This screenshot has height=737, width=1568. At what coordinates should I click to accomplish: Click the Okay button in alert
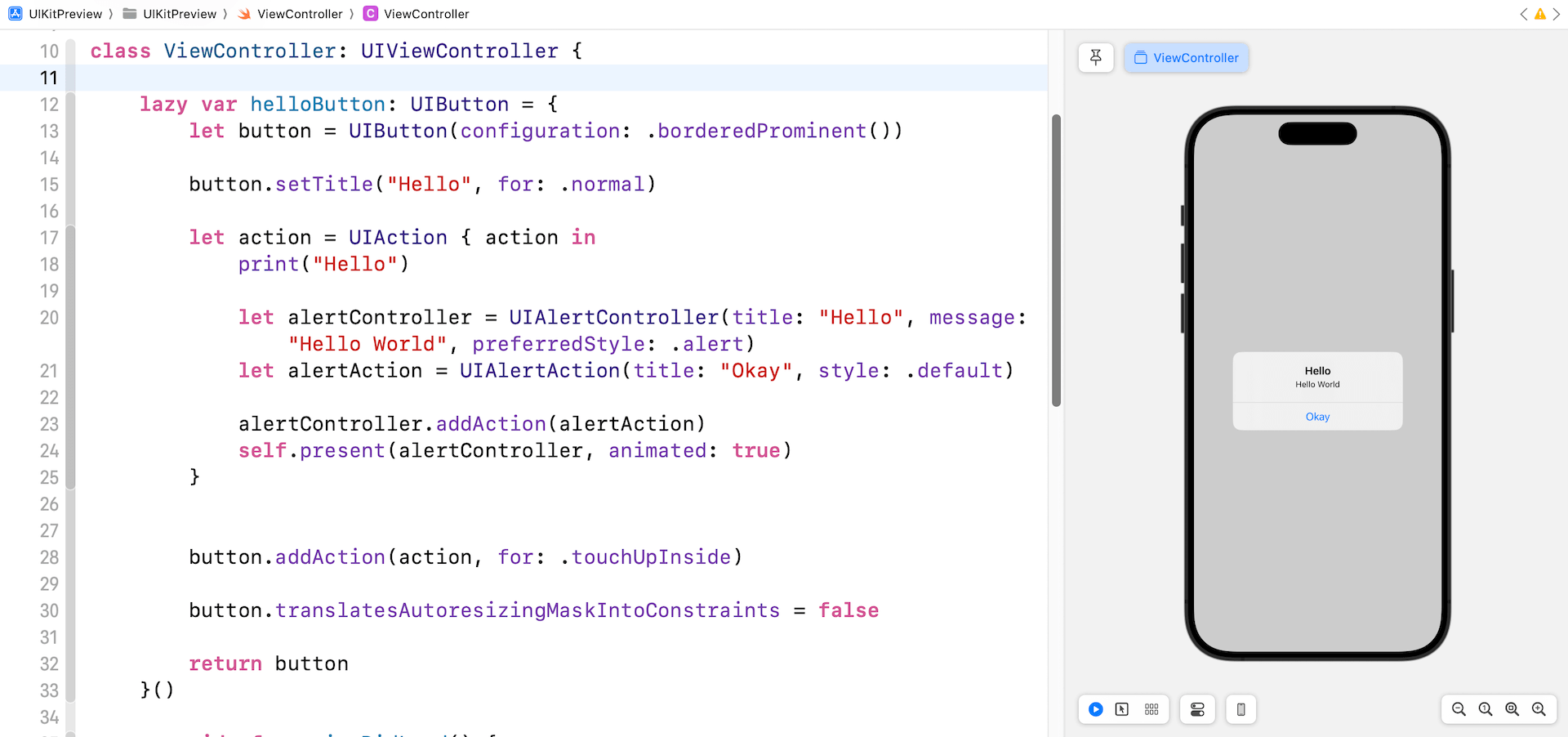click(x=1317, y=417)
